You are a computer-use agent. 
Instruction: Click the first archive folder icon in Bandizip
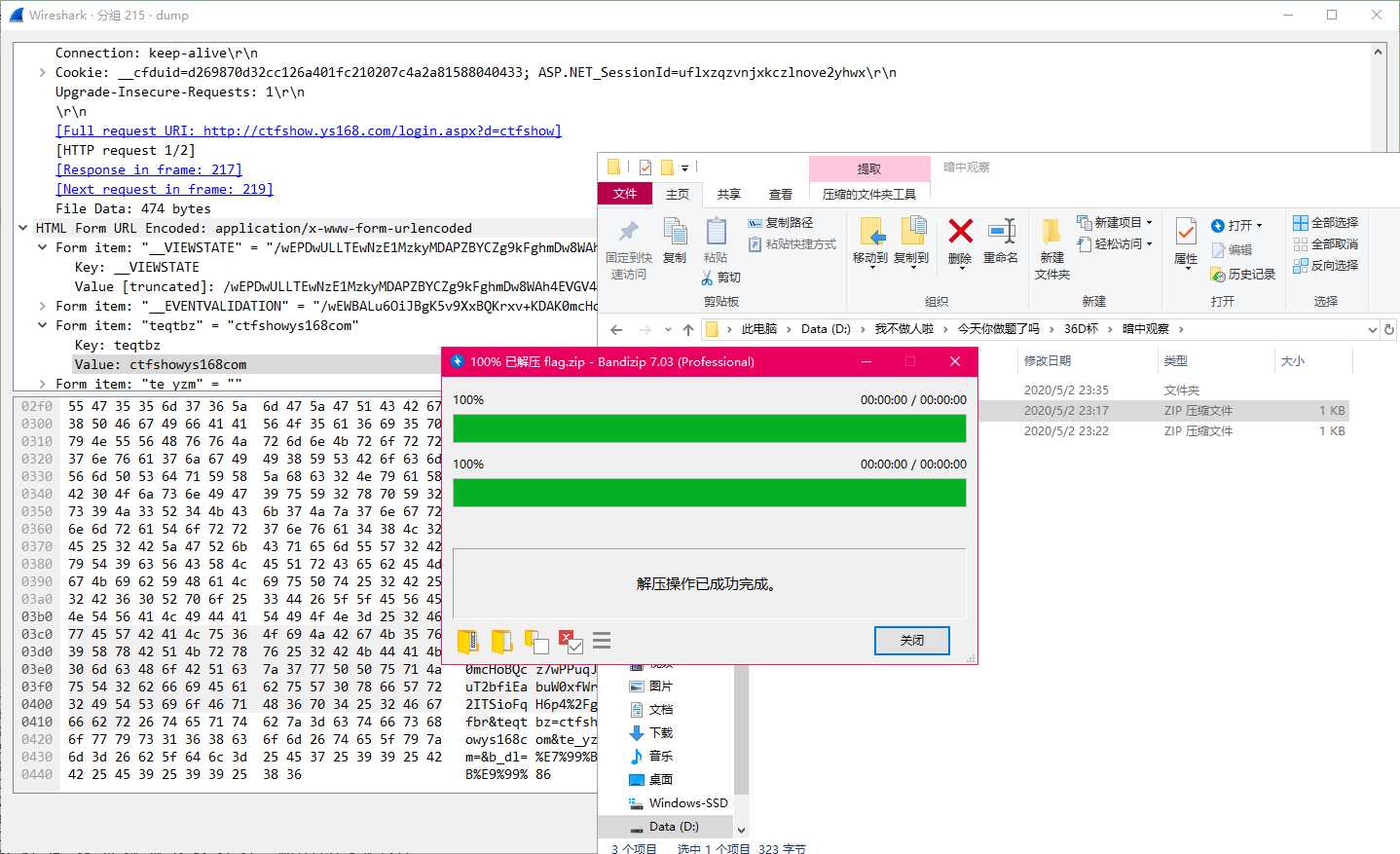467,641
